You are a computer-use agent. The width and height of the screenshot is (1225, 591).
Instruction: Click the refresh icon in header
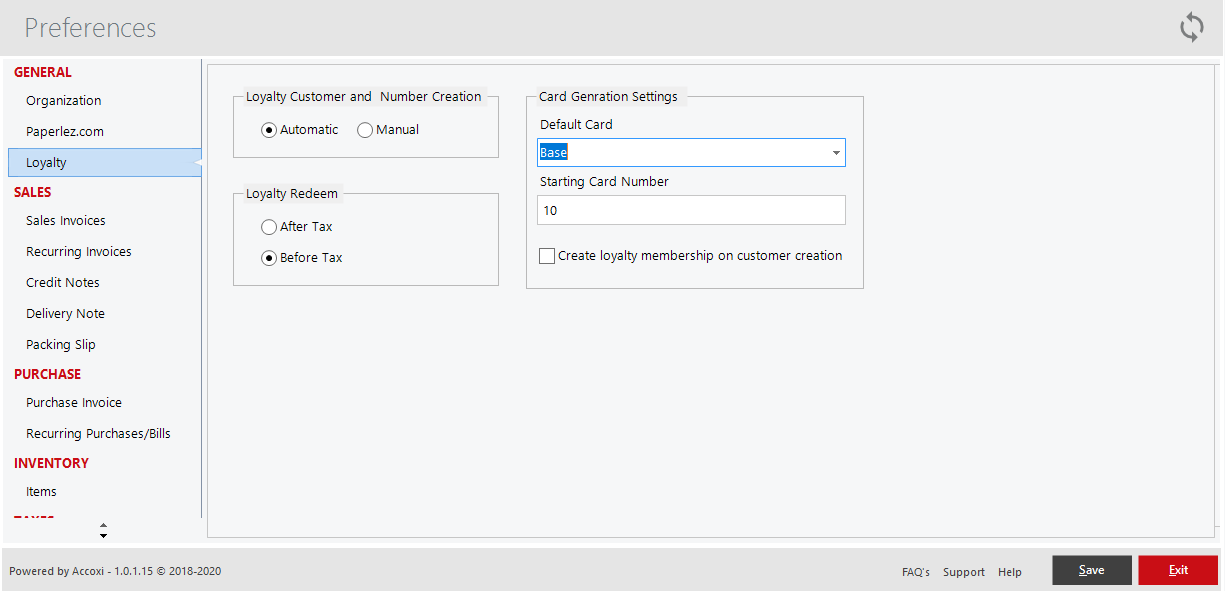click(x=1191, y=27)
